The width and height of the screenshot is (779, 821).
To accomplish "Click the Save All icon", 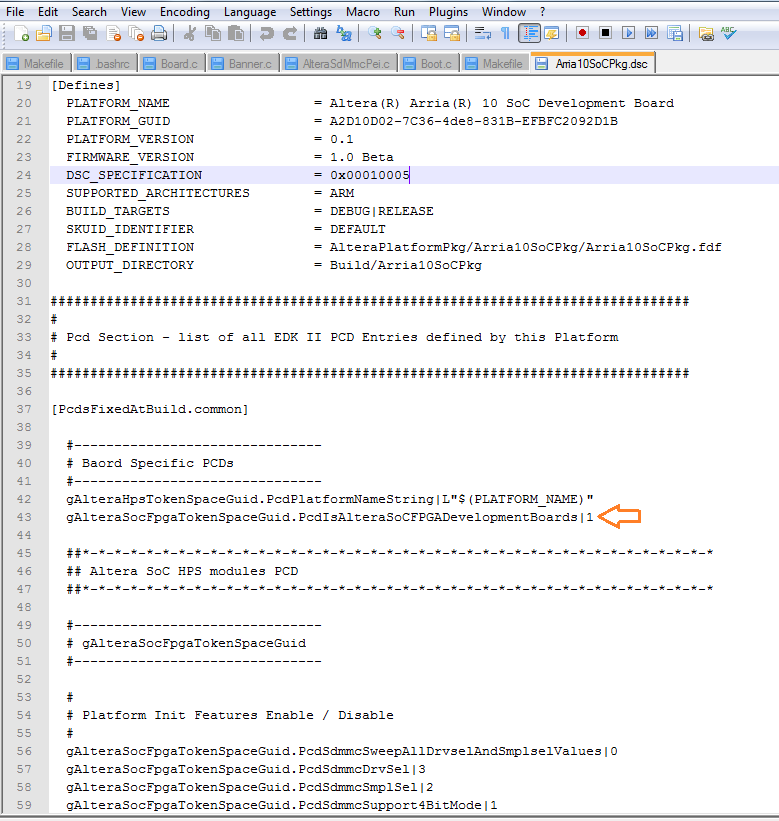I will [x=90, y=34].
